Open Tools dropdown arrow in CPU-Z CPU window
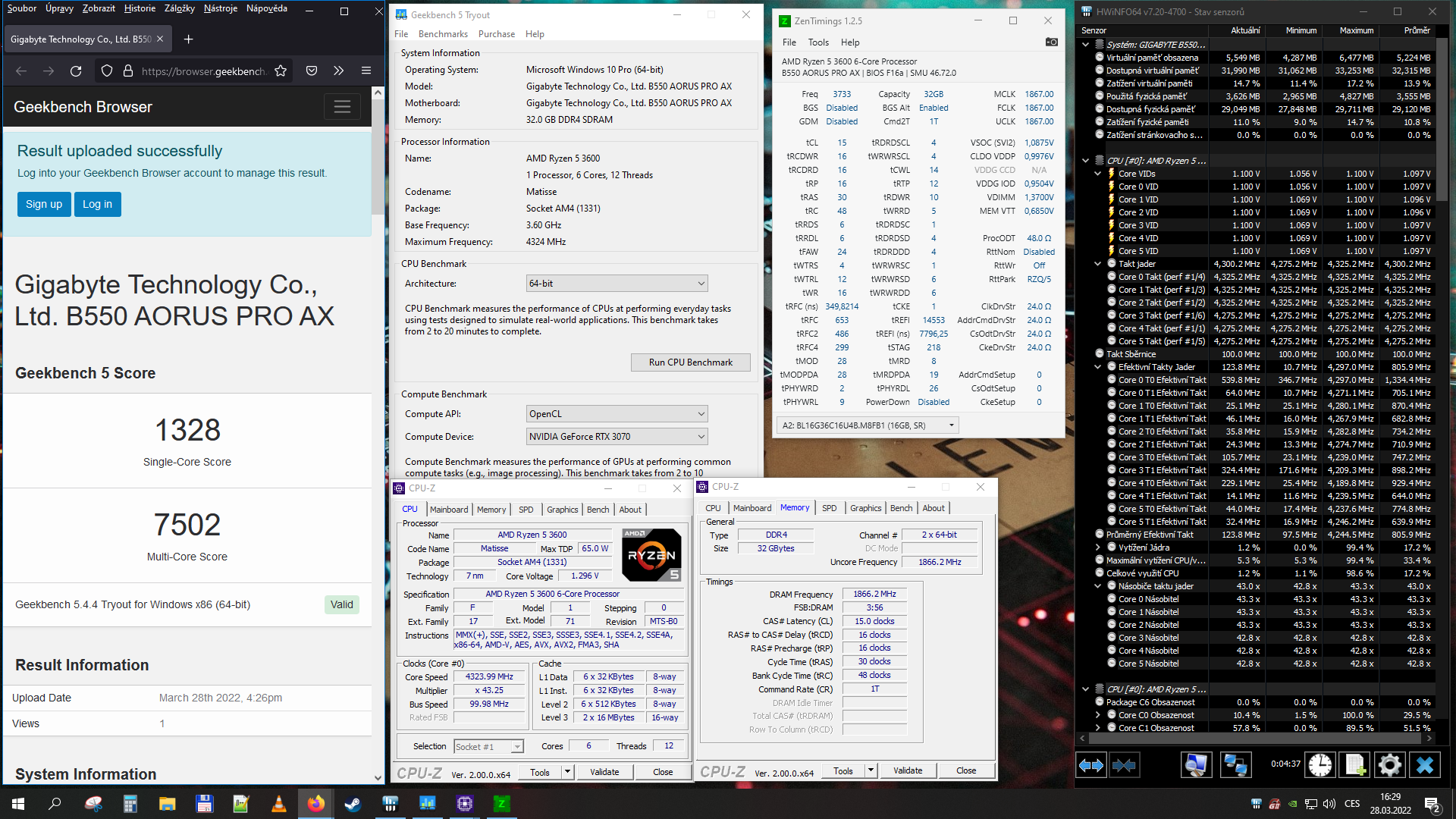Screen dimensions: 1456x819 coord(567,772)
